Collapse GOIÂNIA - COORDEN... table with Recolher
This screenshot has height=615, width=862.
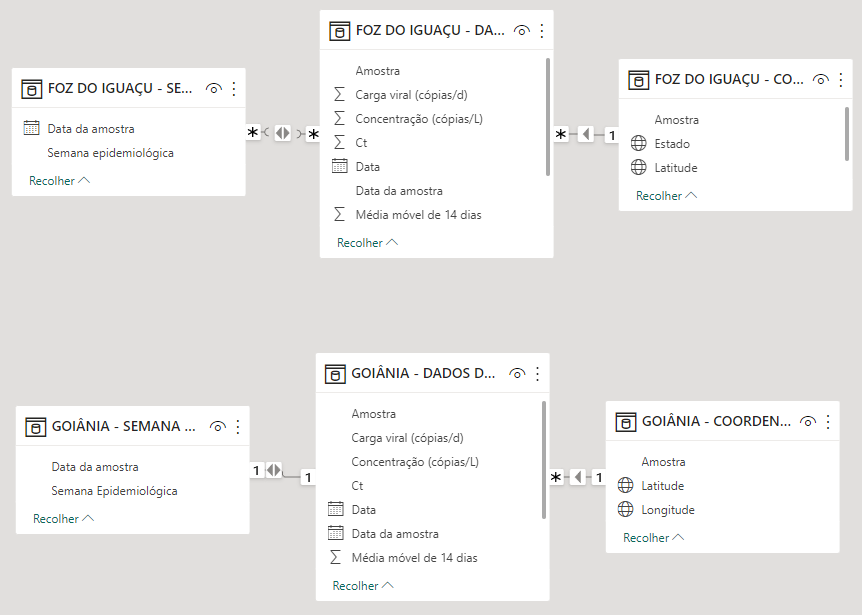pyautogui.click(x=654, y=538)
